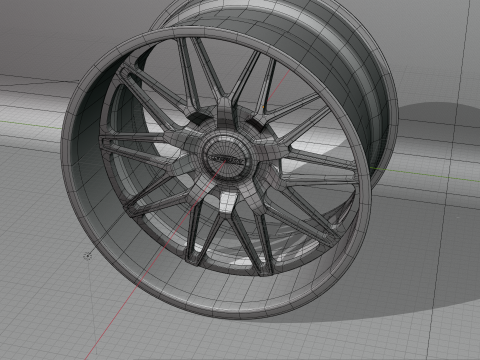Click the small orange origin dot on the spoke
The height and width of the screenshot is (360, 480).
264,107
